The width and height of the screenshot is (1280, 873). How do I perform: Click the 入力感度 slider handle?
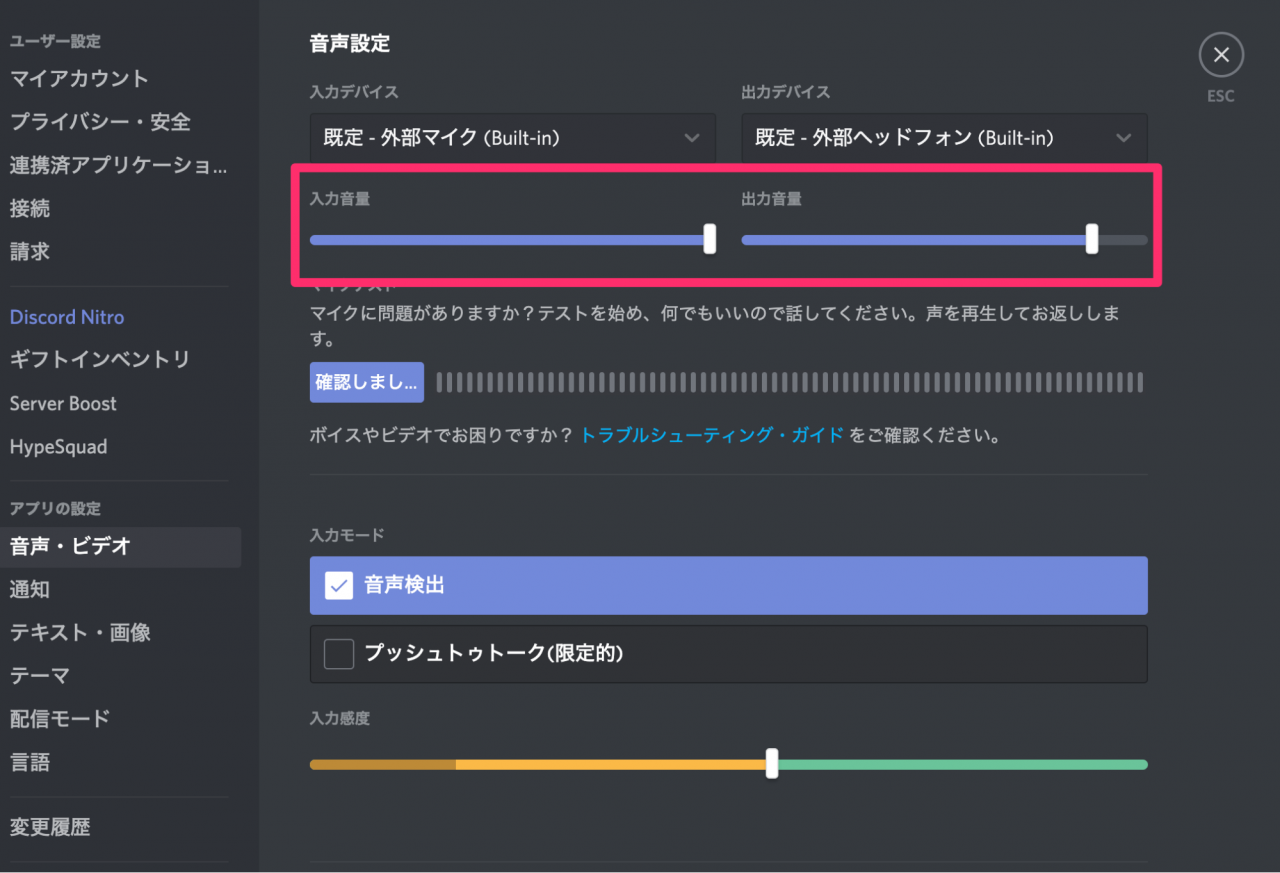(772, 764)
